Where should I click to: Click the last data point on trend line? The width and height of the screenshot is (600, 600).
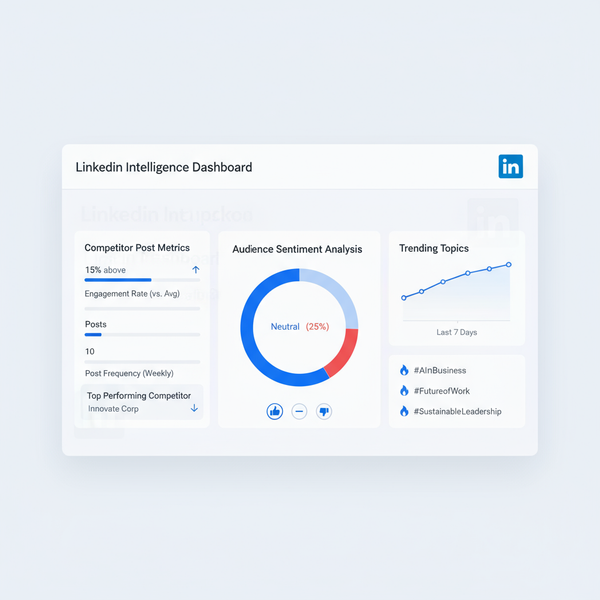pos(509,265)
